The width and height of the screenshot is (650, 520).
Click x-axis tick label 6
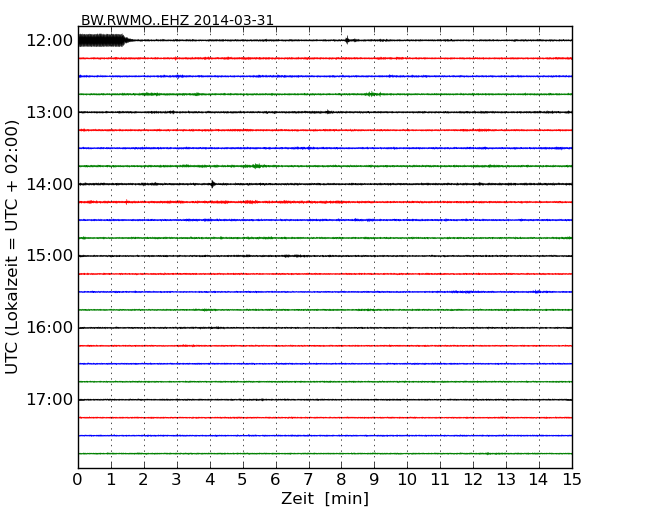(x=275, y=480)
